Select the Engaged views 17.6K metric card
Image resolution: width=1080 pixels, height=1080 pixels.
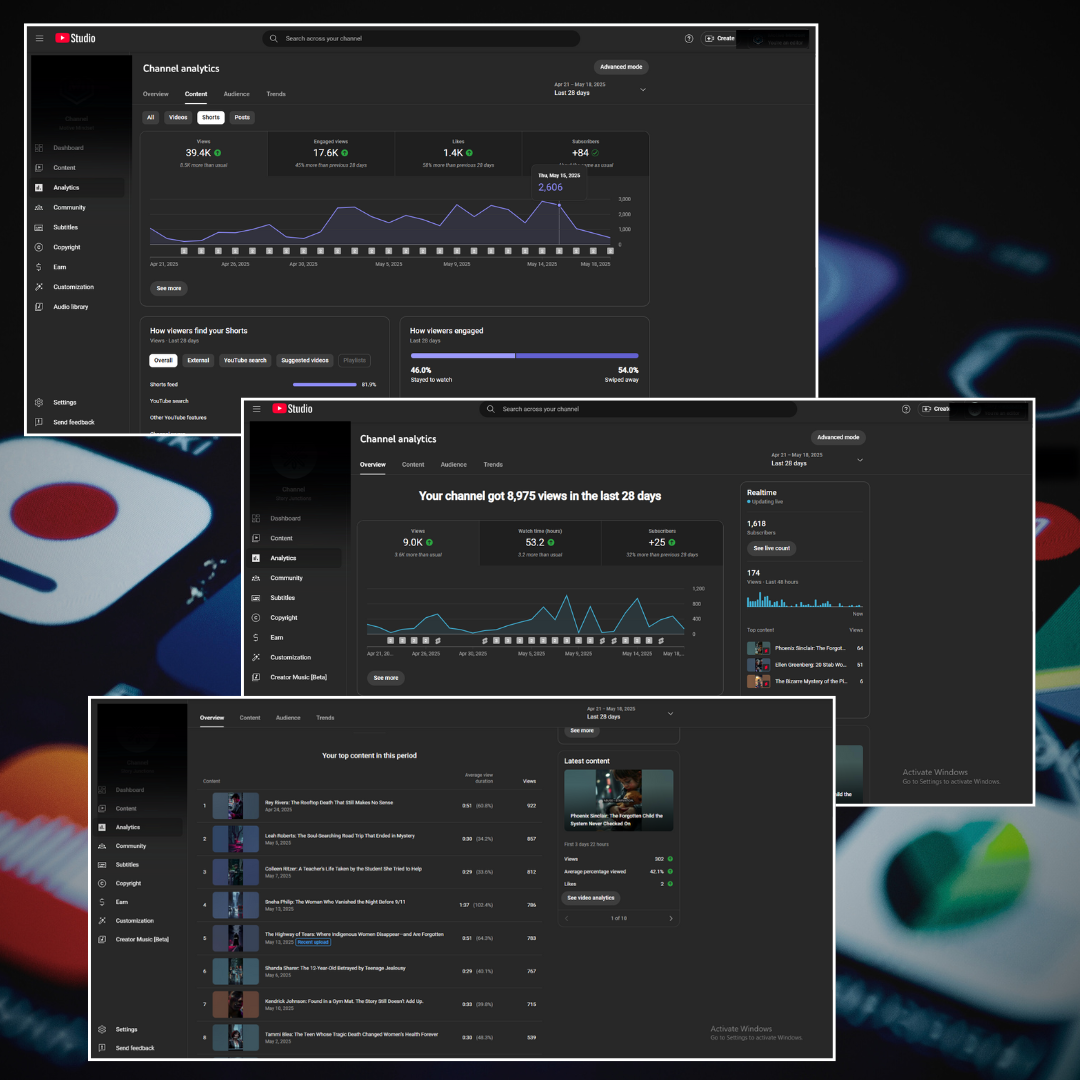click(331, 154)
